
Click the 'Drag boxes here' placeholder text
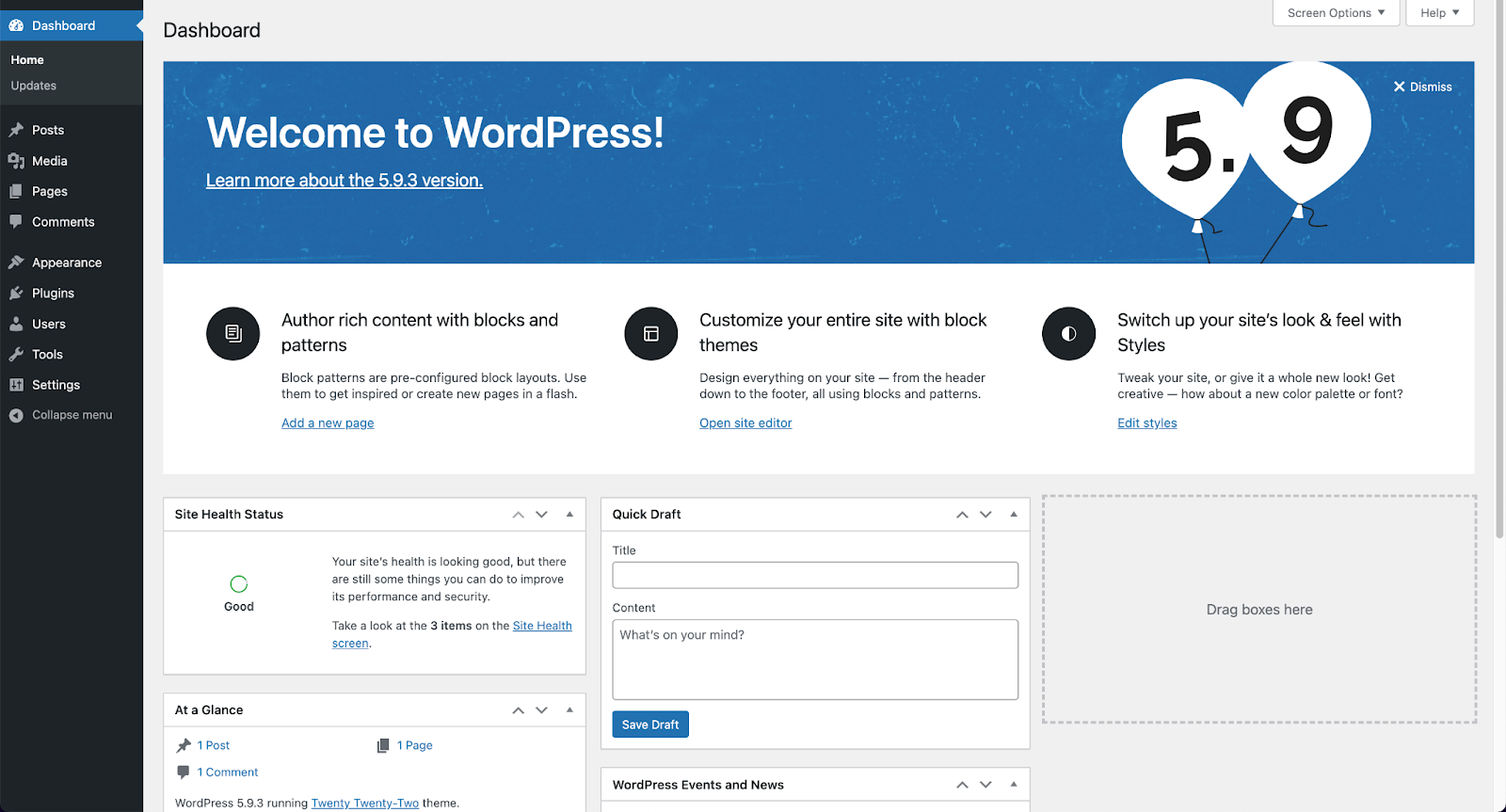[1259, 610]
